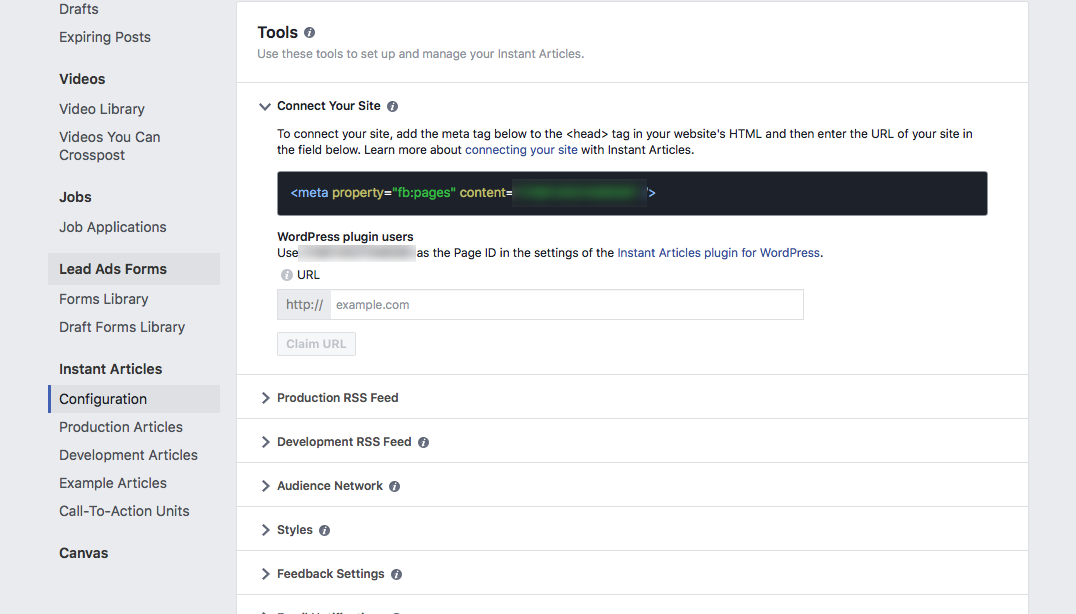Click the info icon next to Connect Your Site

coord(392,105)
